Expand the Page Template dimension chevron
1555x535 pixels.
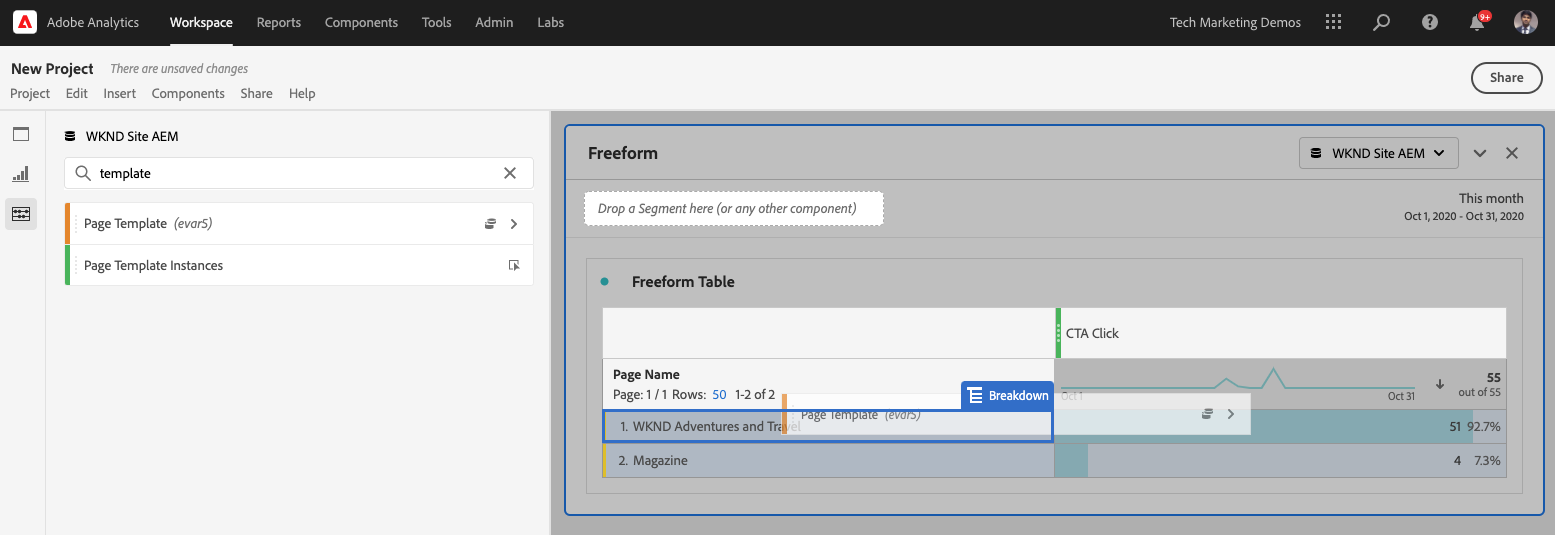point(514,224)
